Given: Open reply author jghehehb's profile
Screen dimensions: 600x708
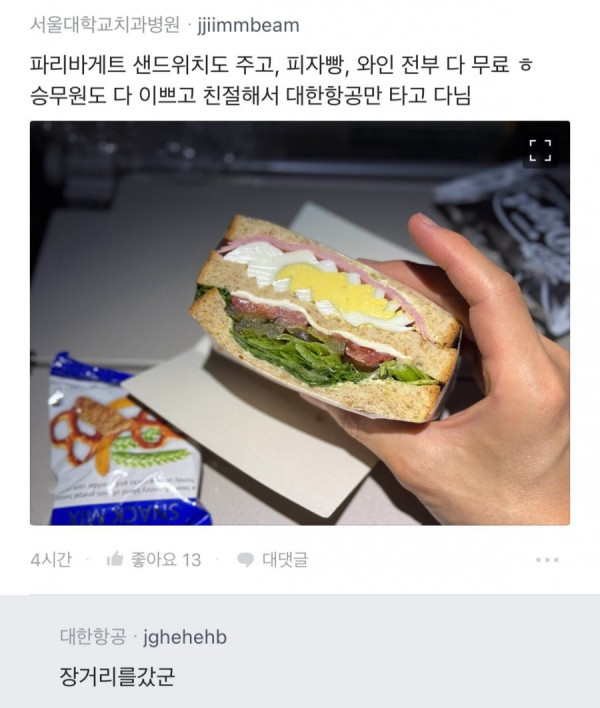Looking at the screenshot, I should click(x=185, y=637).
